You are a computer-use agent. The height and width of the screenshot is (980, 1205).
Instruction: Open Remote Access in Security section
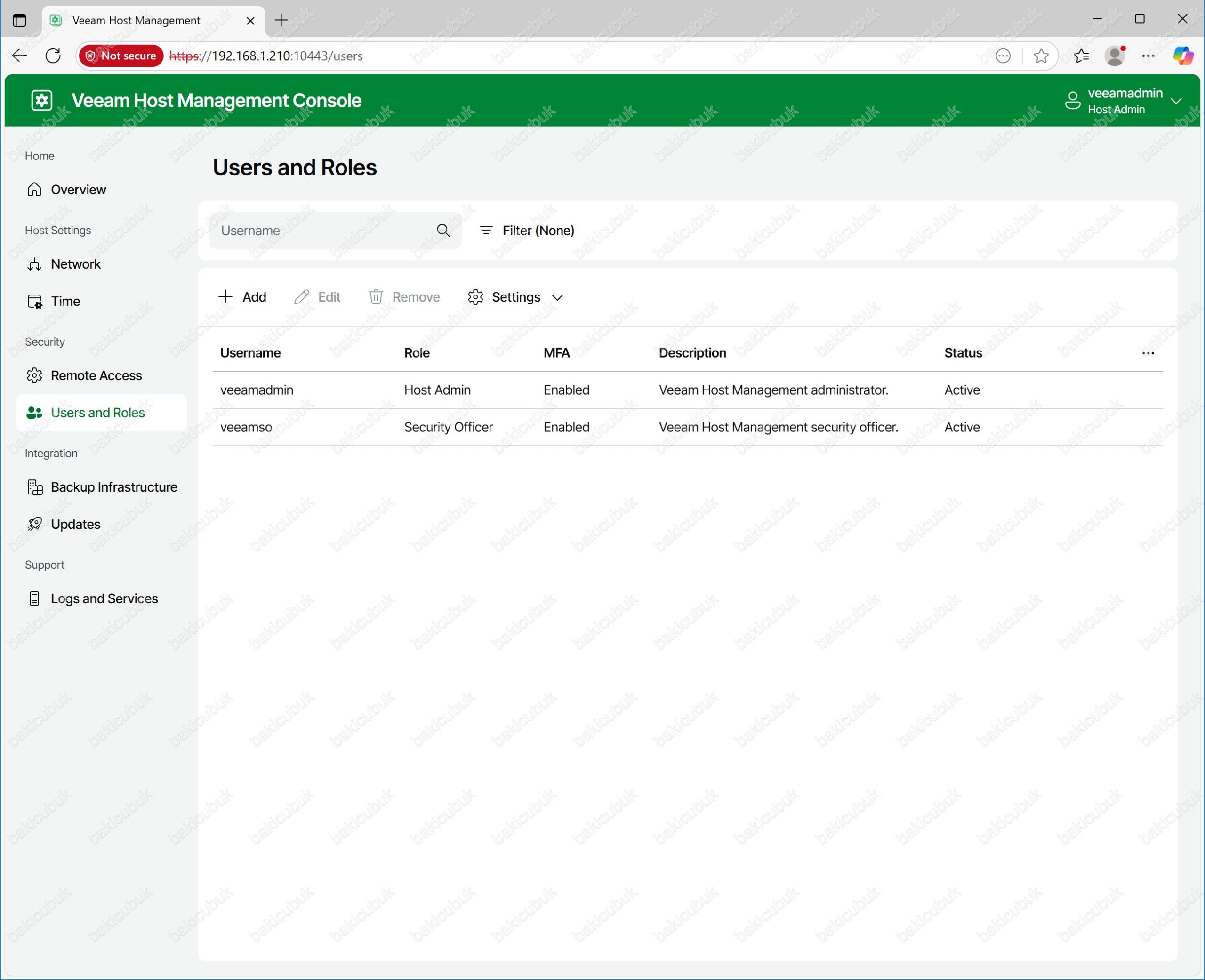point(85,375)
